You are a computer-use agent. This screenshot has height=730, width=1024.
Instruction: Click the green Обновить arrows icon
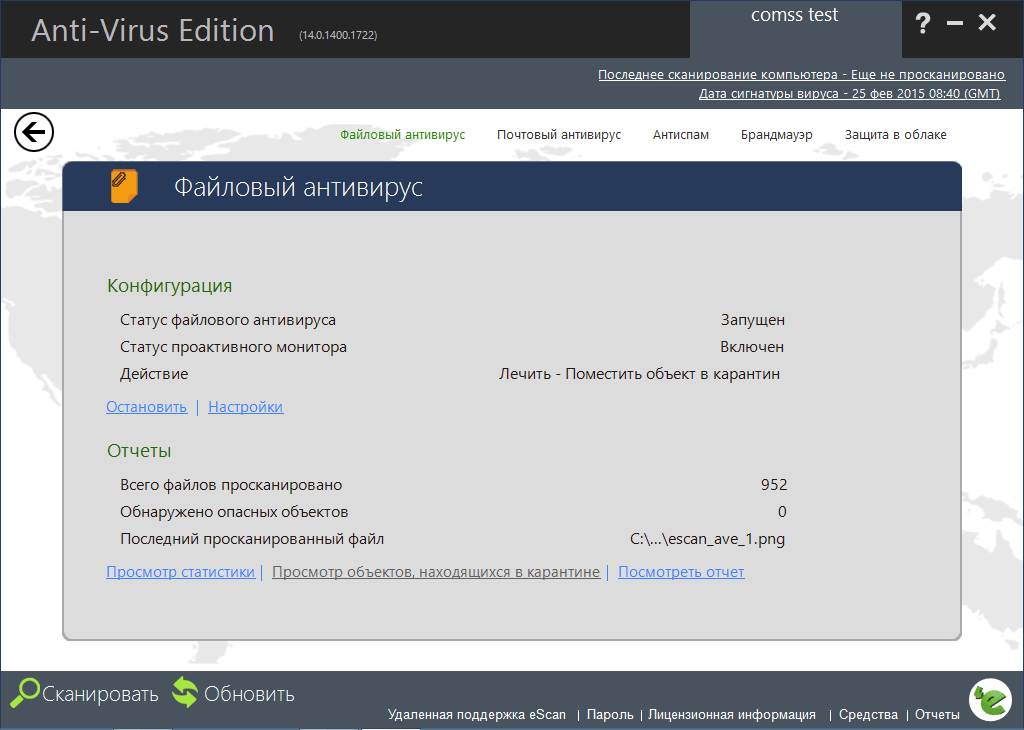point(184,691)
